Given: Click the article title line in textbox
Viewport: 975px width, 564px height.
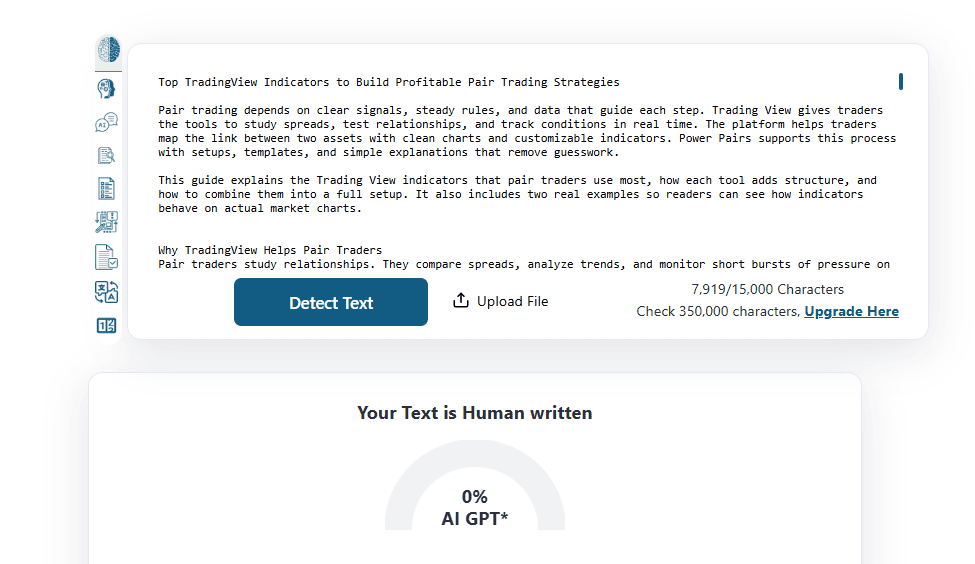Looking at the screenshot, I should click(388, 82).
